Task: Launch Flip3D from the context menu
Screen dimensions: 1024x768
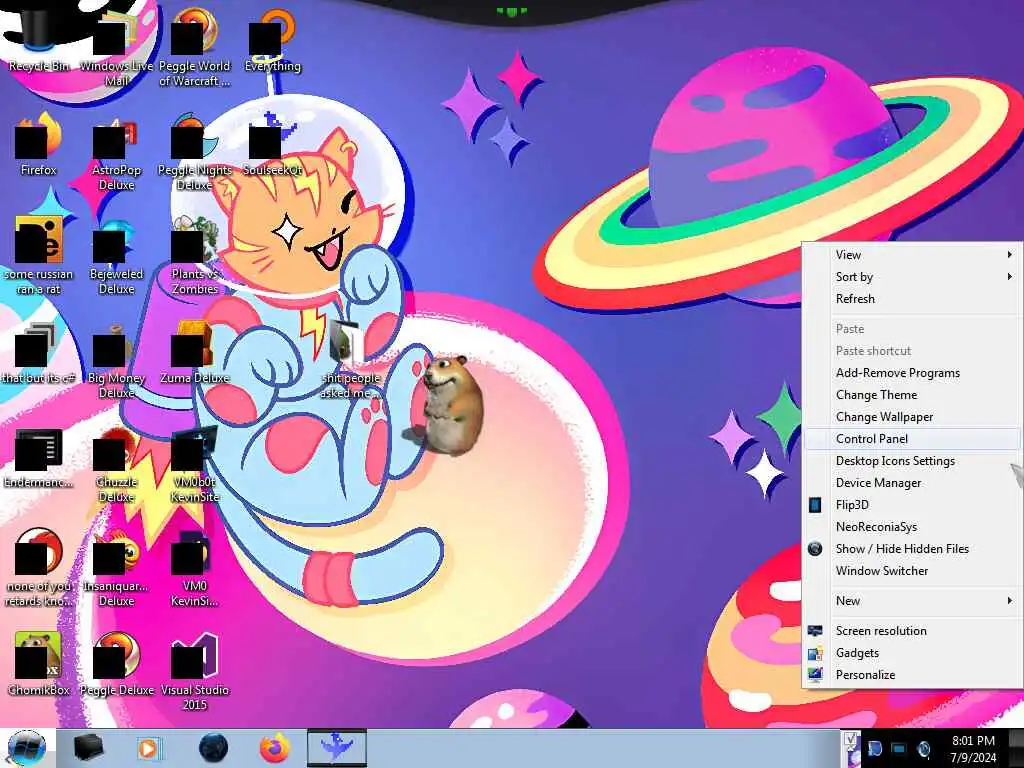Action: click(912, 505)
